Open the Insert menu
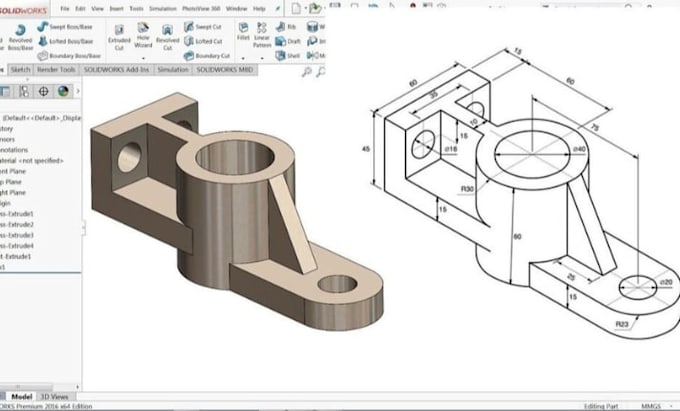 [x=116, y=9]
